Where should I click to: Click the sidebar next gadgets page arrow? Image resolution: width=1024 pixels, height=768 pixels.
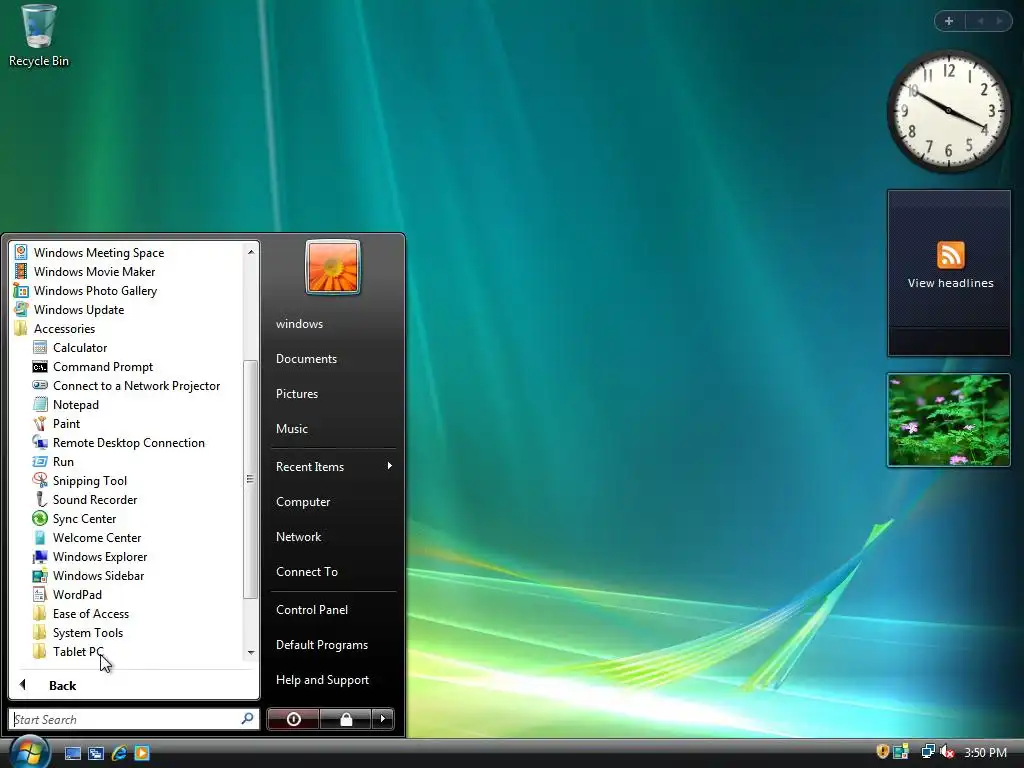click(999, 21)
